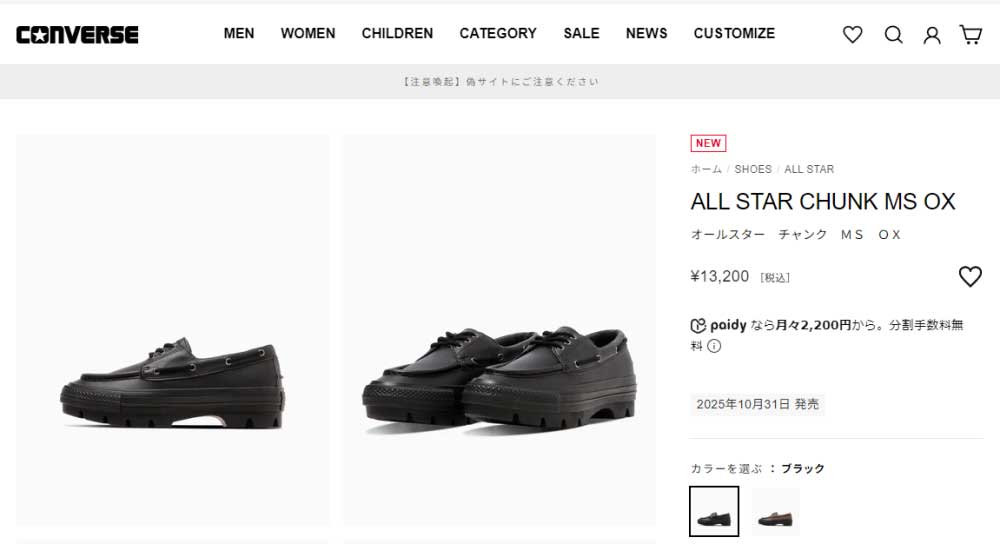Open the shopping cart icon

click(970, 35)
